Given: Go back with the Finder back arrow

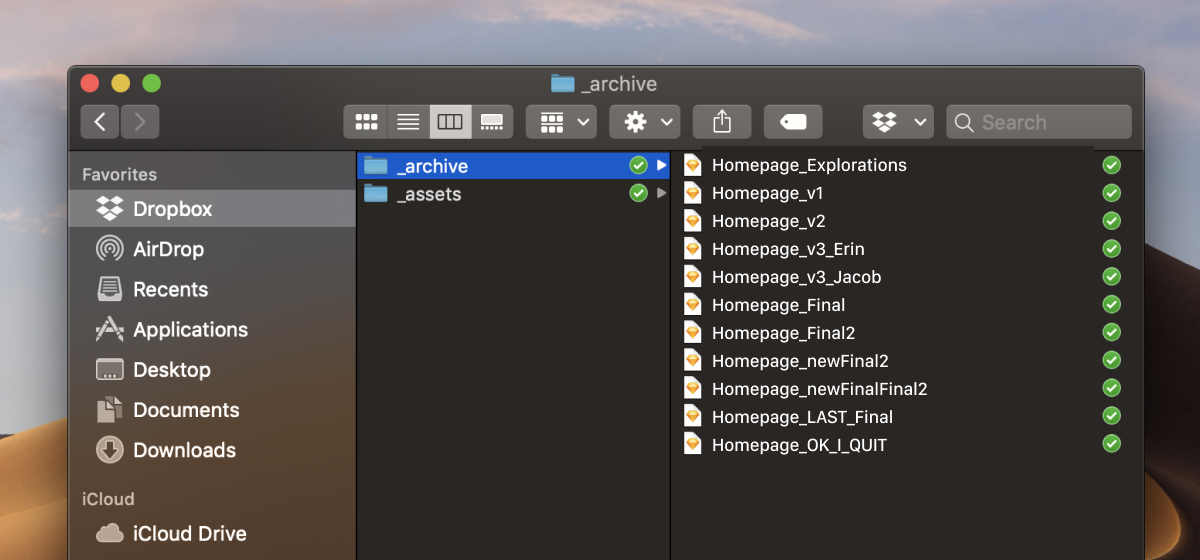Looking at the screenshot, I should [100, 122].
